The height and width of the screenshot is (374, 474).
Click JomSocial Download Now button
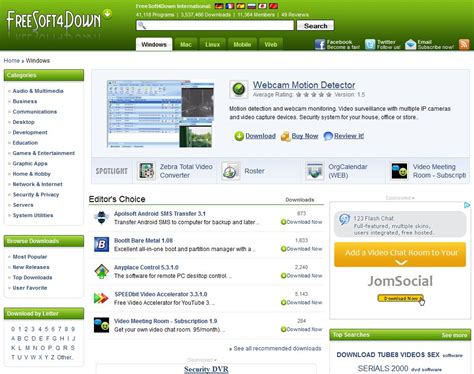400,298
